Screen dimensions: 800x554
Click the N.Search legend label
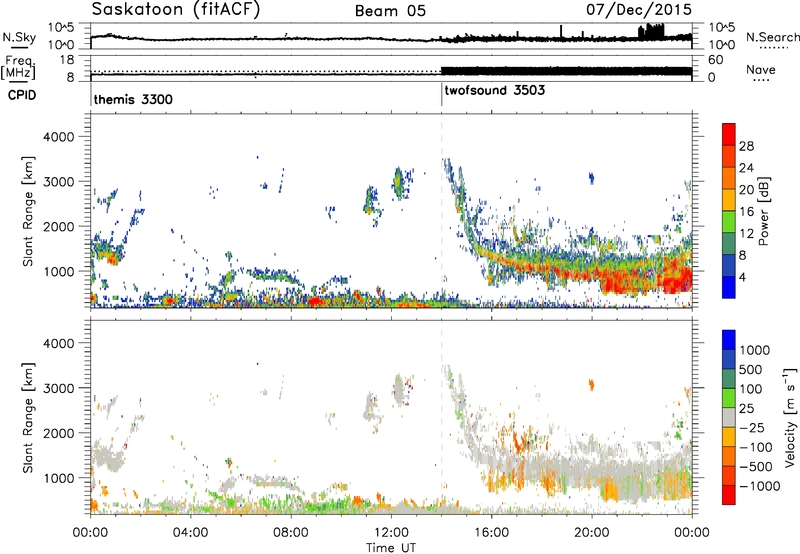click(772, 37)
